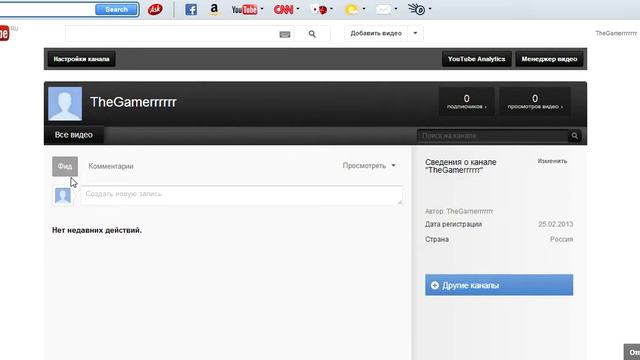The image size is (640, 360).
Task: Select the Все видео tab
Action: (74, 135)
